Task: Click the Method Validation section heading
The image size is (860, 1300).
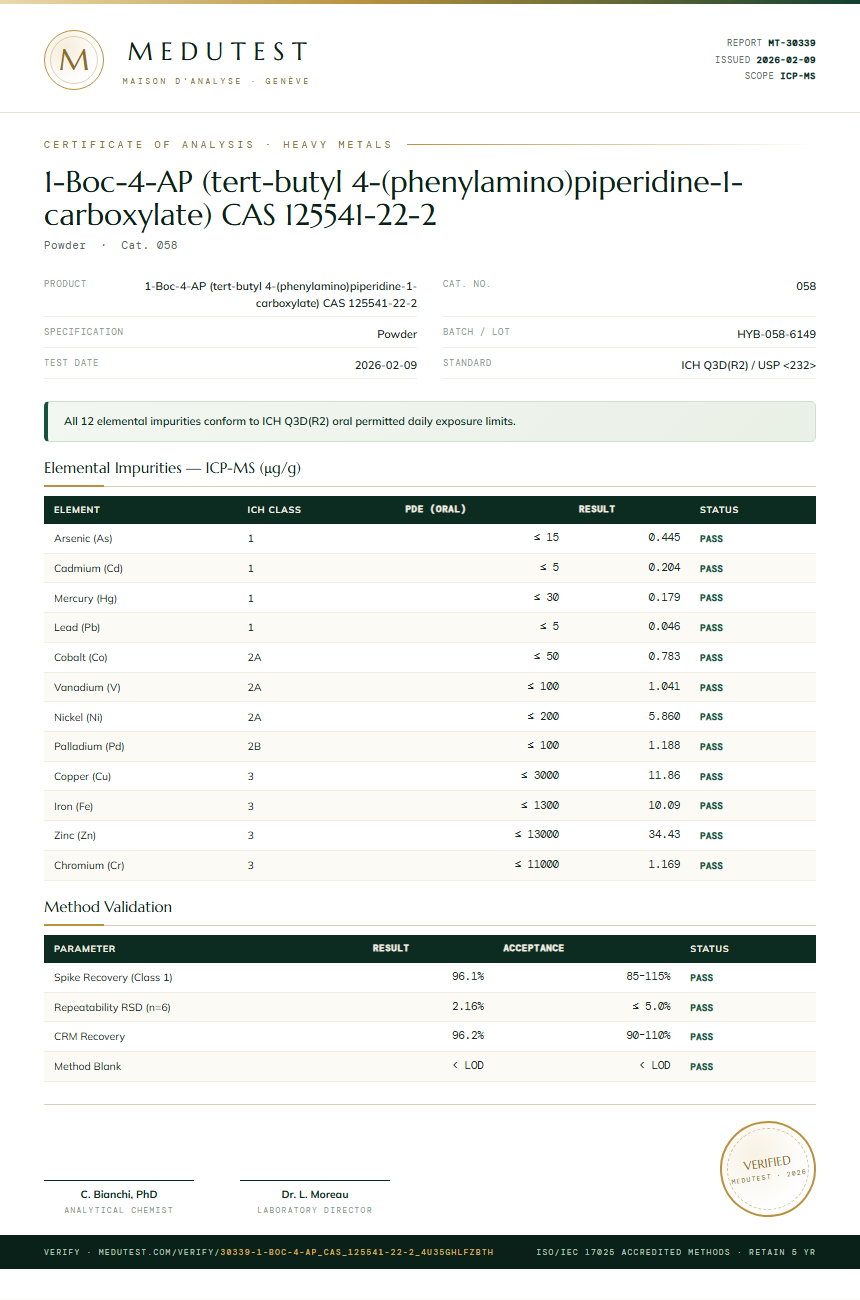Action: (108, 907)
